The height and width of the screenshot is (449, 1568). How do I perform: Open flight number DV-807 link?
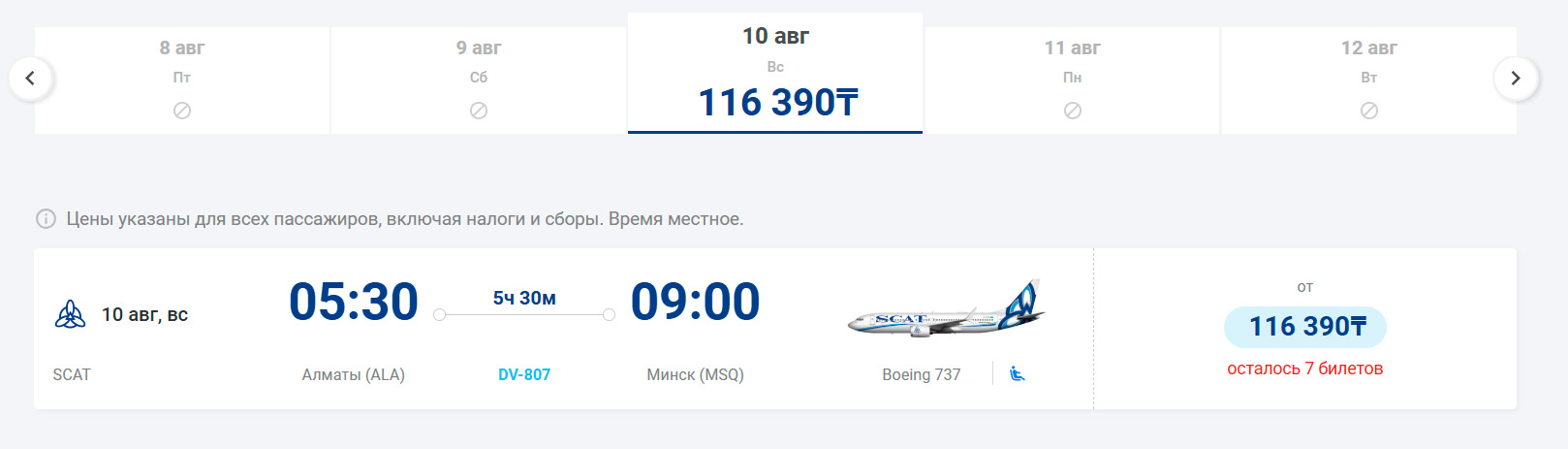pos(524,374)
